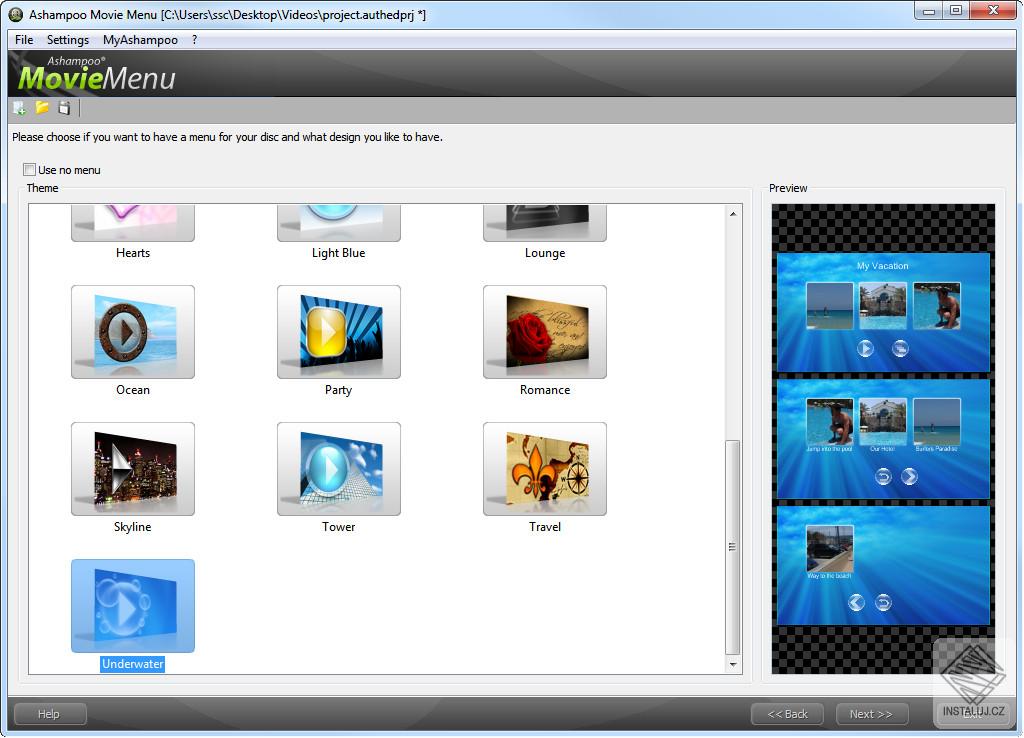Click the Open Project folder icon
Viewport: 1024px width, 738px height.
click(42, 107)
